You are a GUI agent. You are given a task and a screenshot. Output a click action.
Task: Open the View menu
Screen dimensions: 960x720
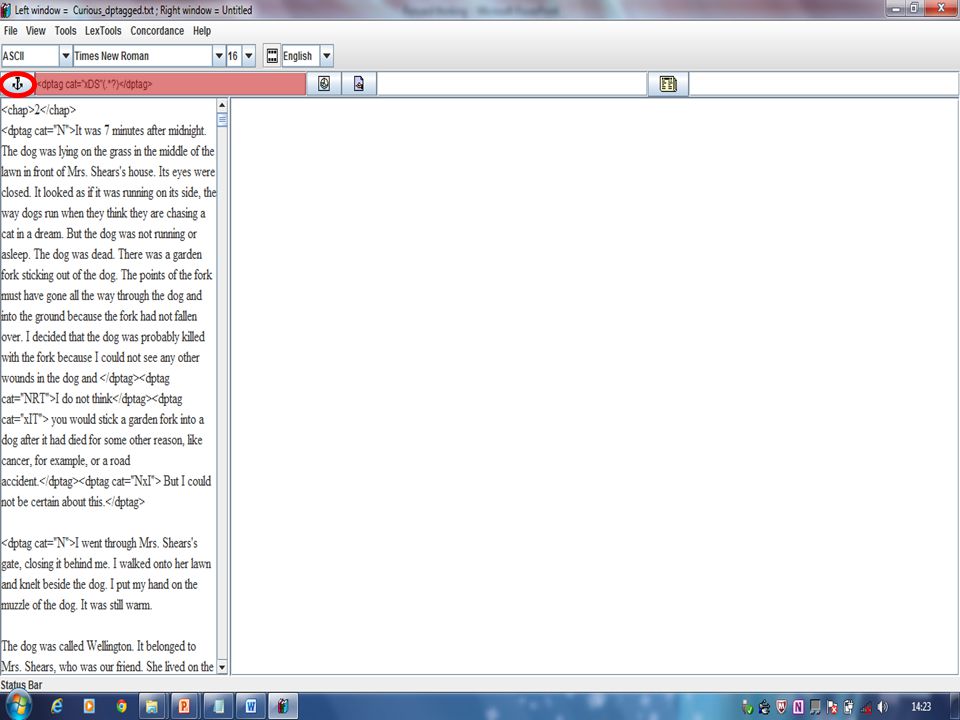pyautogui.click(x=36, y=31)
